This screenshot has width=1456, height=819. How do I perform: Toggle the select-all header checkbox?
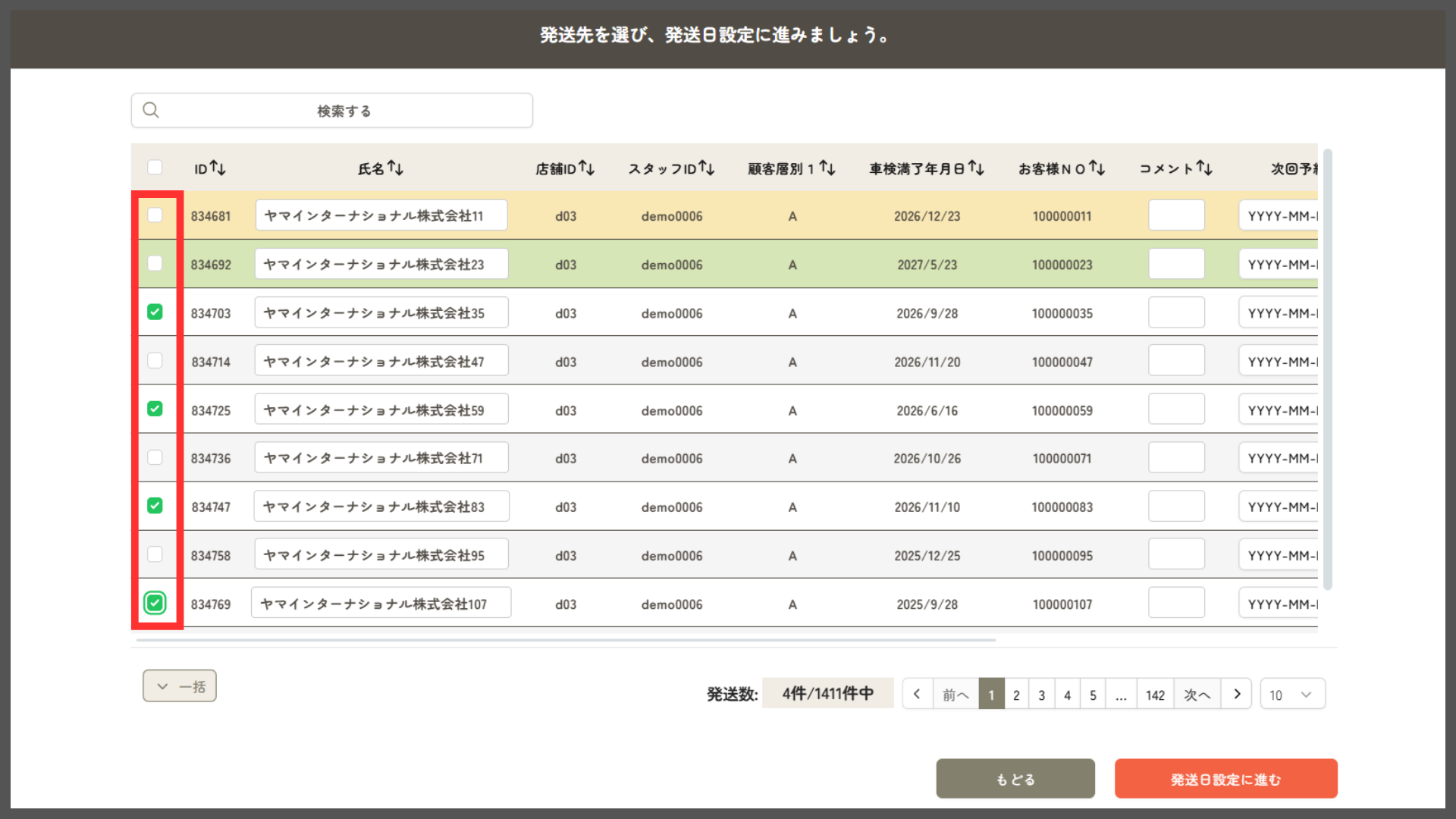(155, 168)
